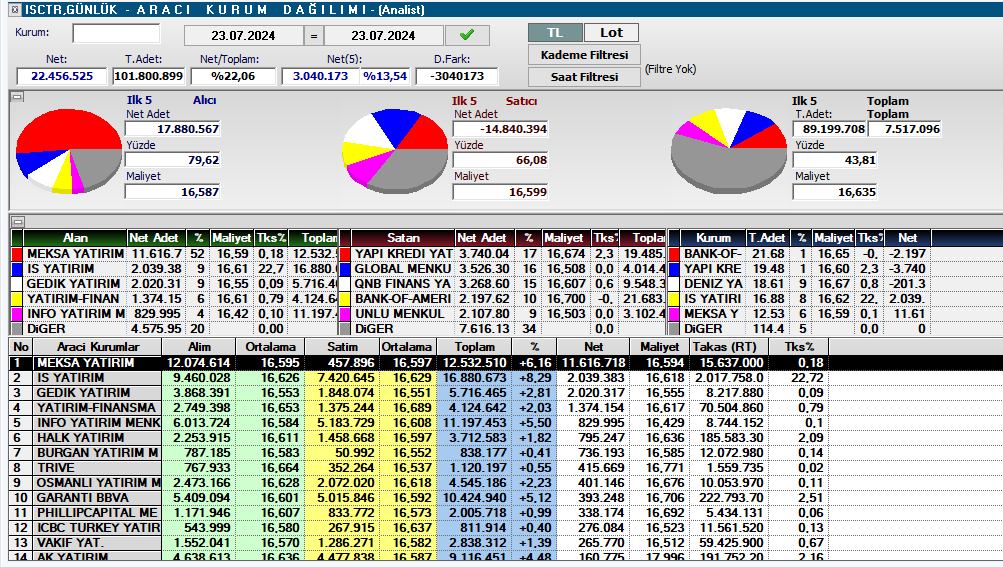Select GARANTI BBVA row

(x=505, y=498)
